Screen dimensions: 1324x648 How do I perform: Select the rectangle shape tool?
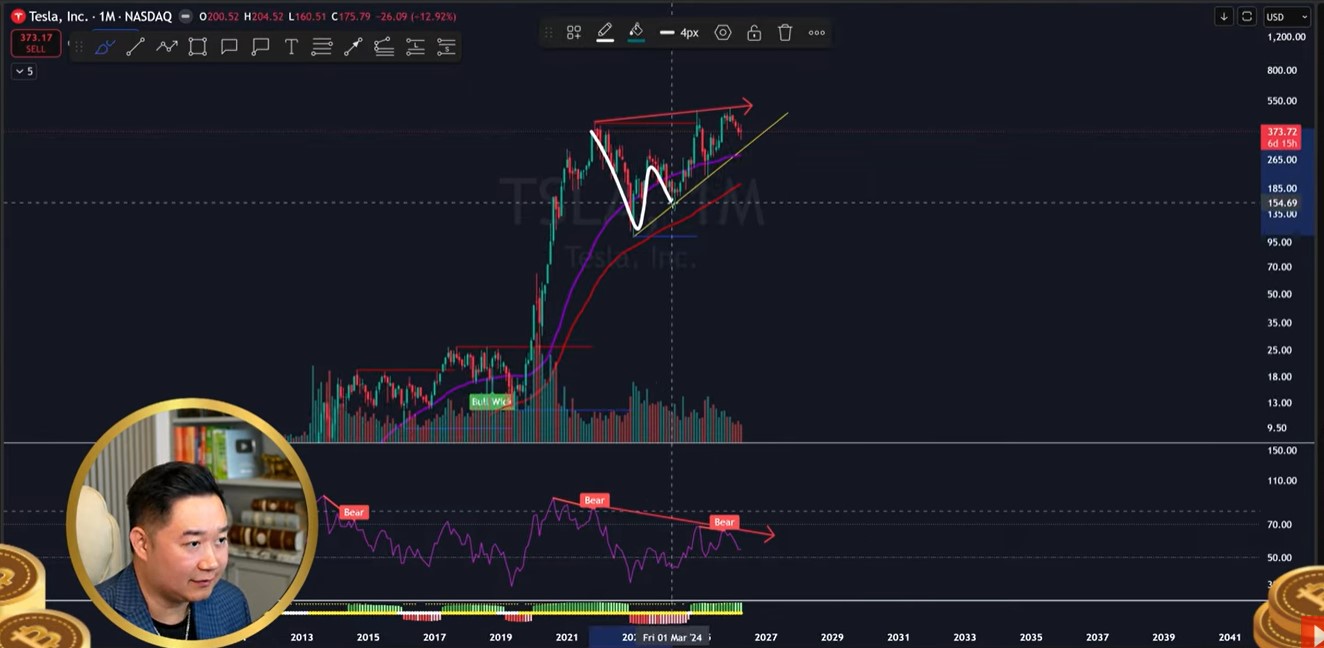tap(198, 46)
